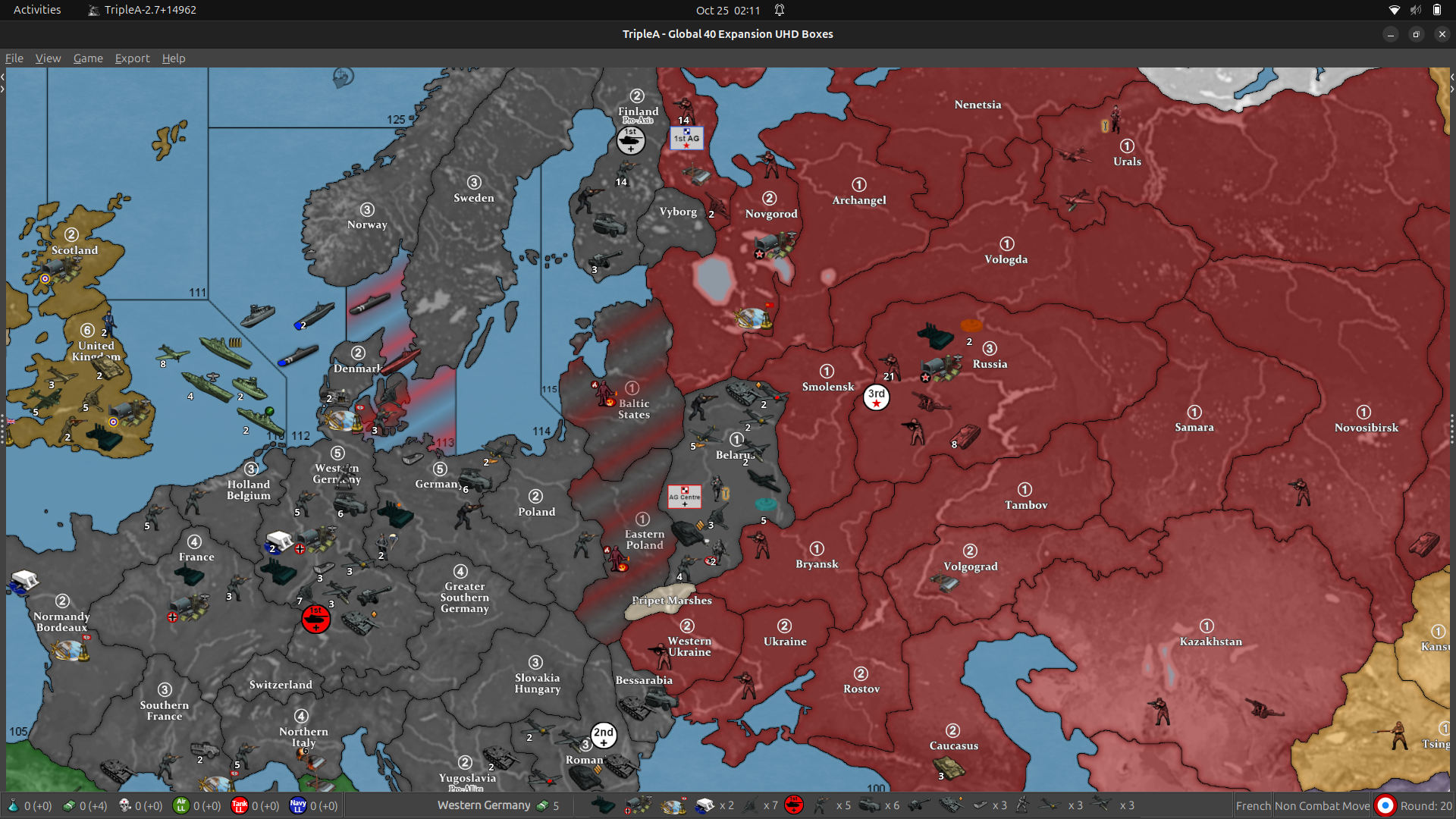Click the Russia territory label on map
The width and height of the screenshot is (1456, 819).
990,364
